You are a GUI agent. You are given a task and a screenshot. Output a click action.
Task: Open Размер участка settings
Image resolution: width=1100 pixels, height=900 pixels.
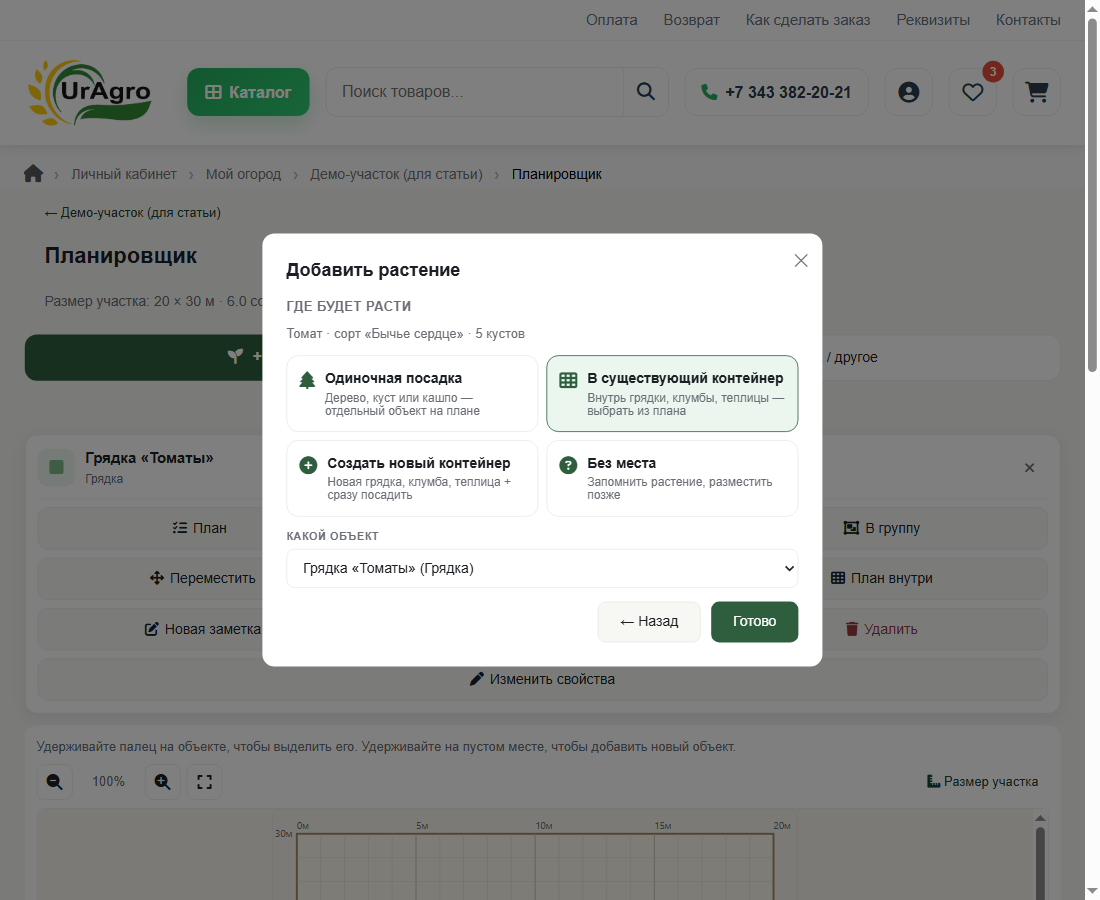click(982, 781)
